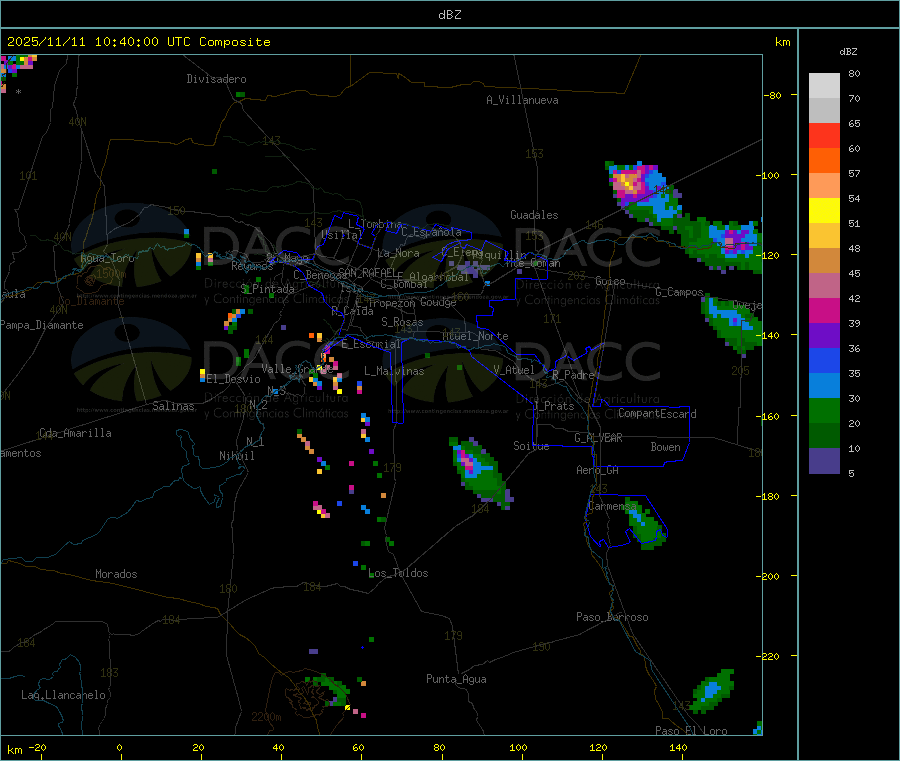Select the Guadales location label

coord(534,215)
